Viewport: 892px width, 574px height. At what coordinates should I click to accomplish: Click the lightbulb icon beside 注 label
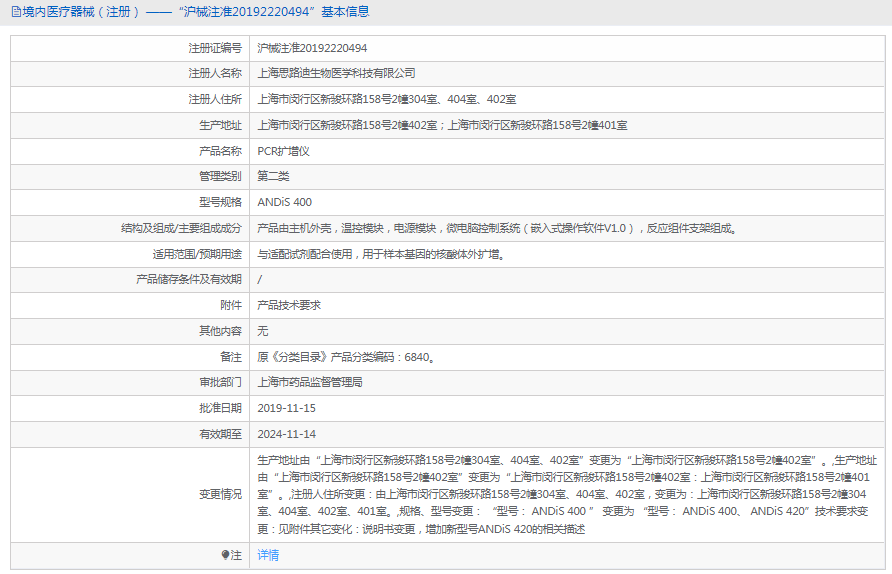click(225, 555)
